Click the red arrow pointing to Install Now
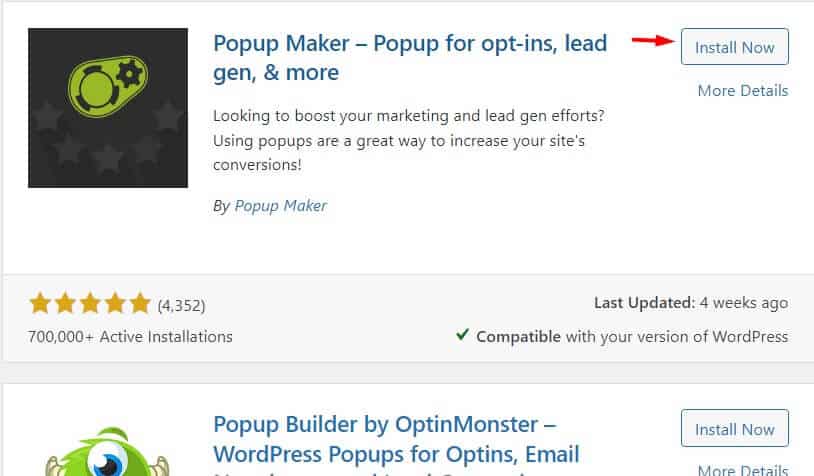The height and width of the screenshot is (476, 814). pyautogui.click(x=653, y=40)
